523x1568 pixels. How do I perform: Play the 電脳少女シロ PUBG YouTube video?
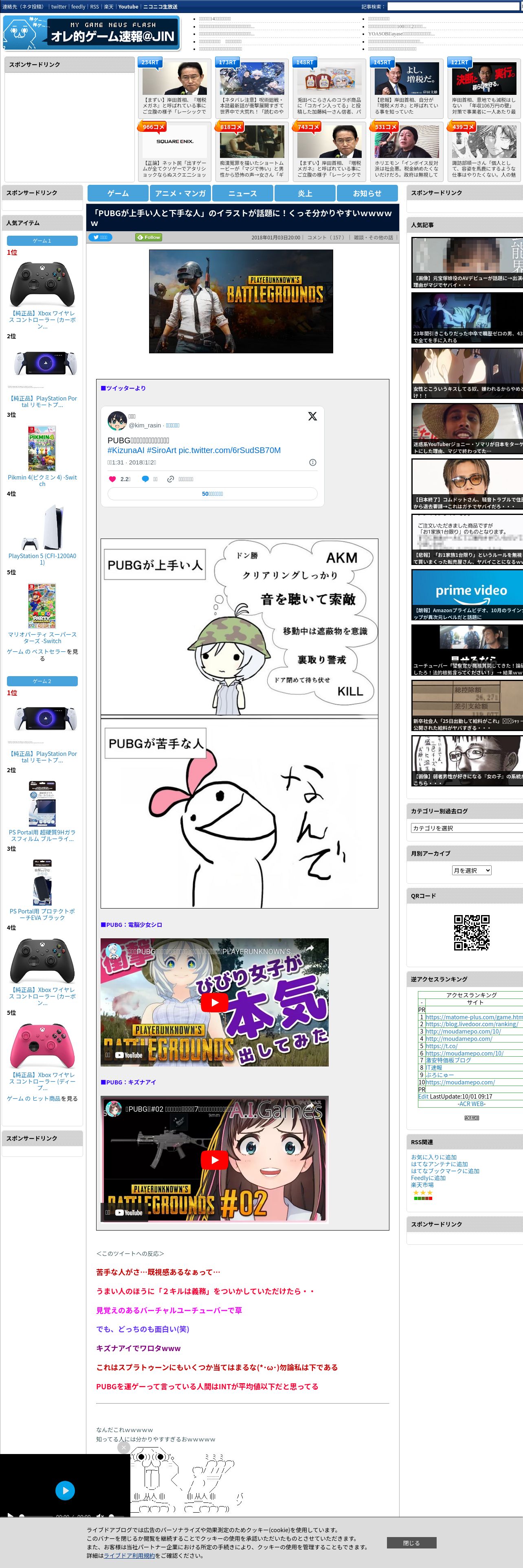214,1003
